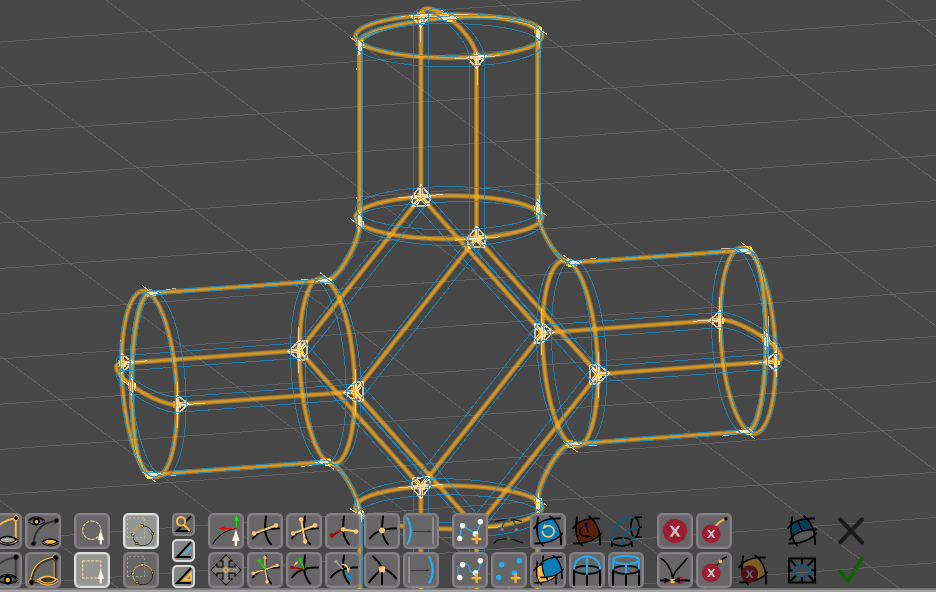Cancel with the black X button
The height and width of the screenshot is (592, 936).
[851, 531]
